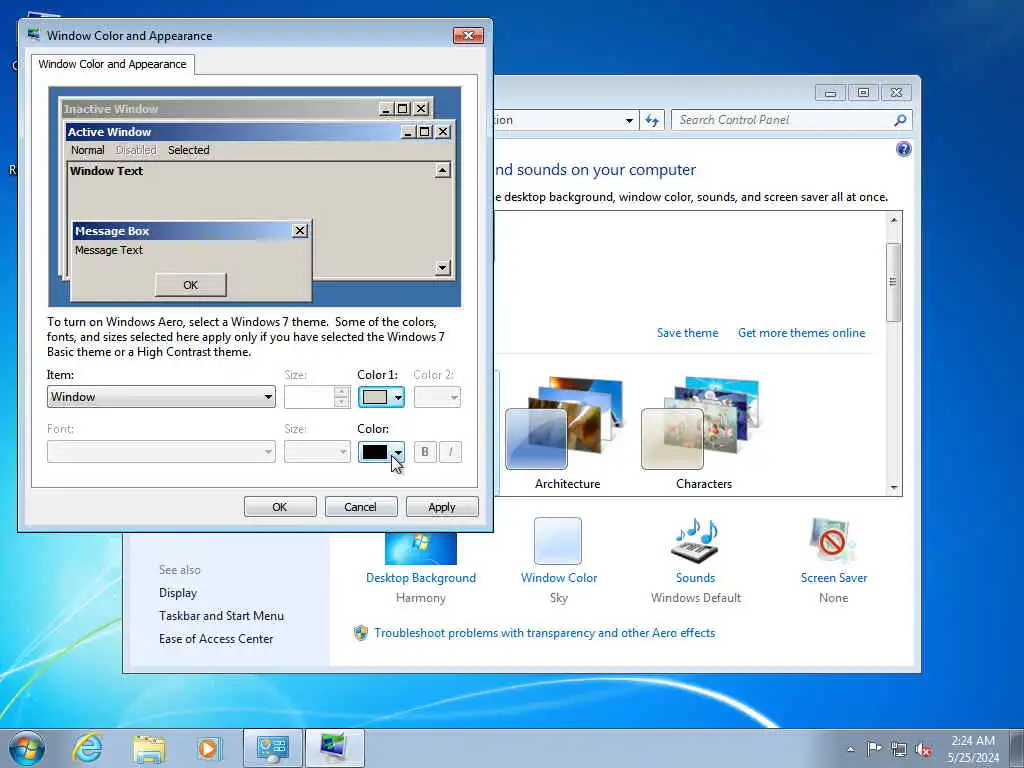Click the black font Color swatch
This screenshot has width=1024, height=768.
coord(375,452)
